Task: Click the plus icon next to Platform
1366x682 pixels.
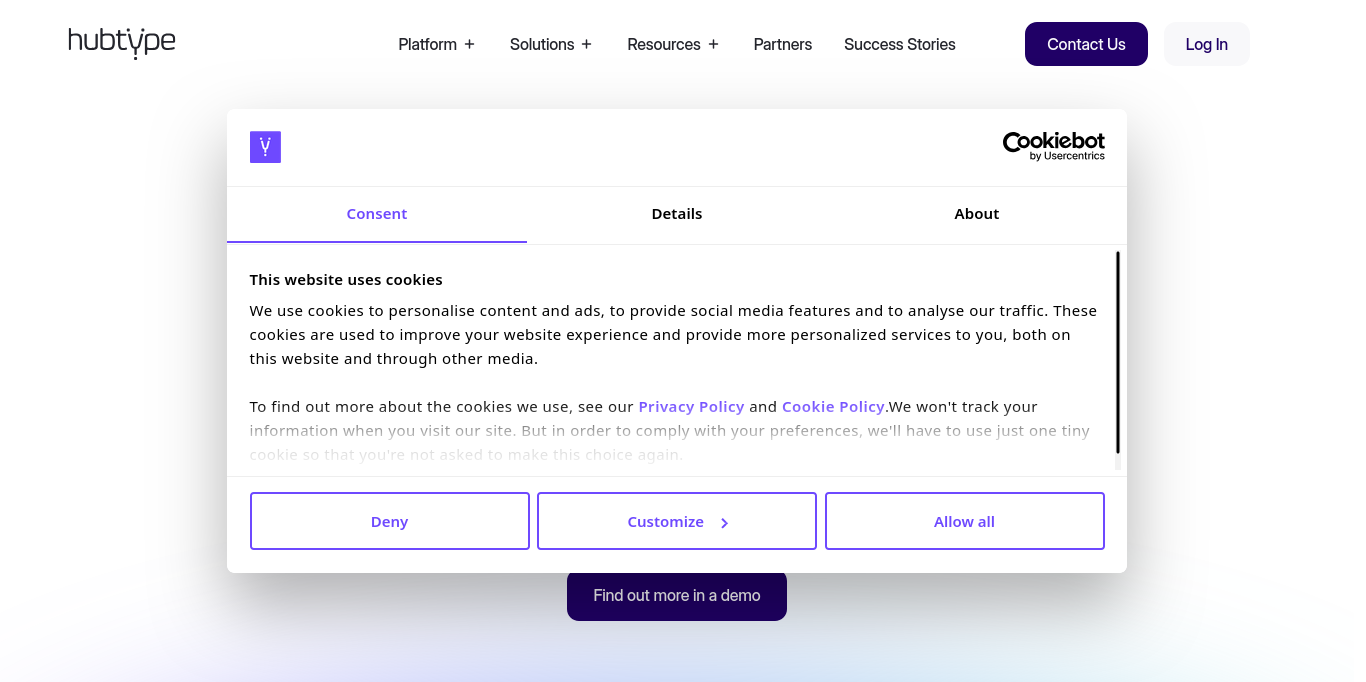Action: (x=469, y=44)
